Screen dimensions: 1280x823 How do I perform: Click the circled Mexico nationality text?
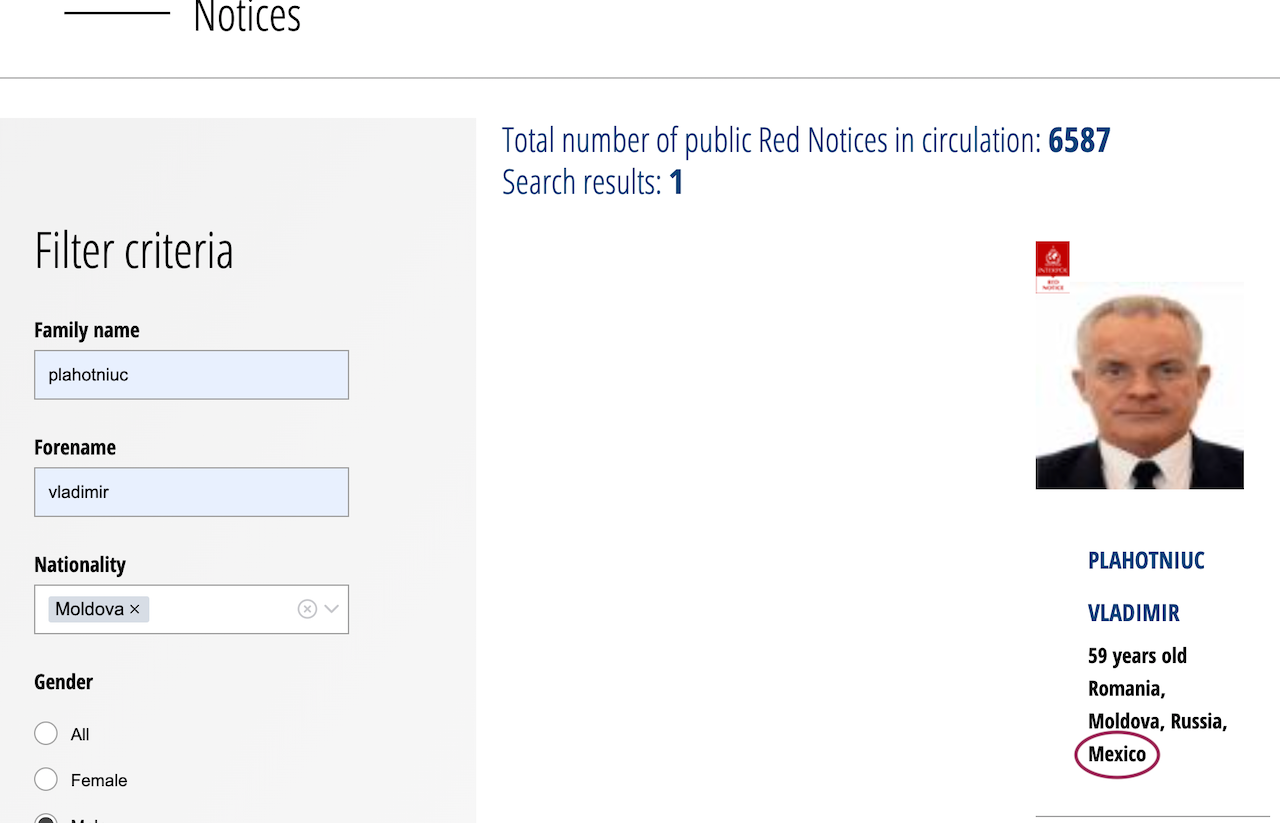(1117, 754)
